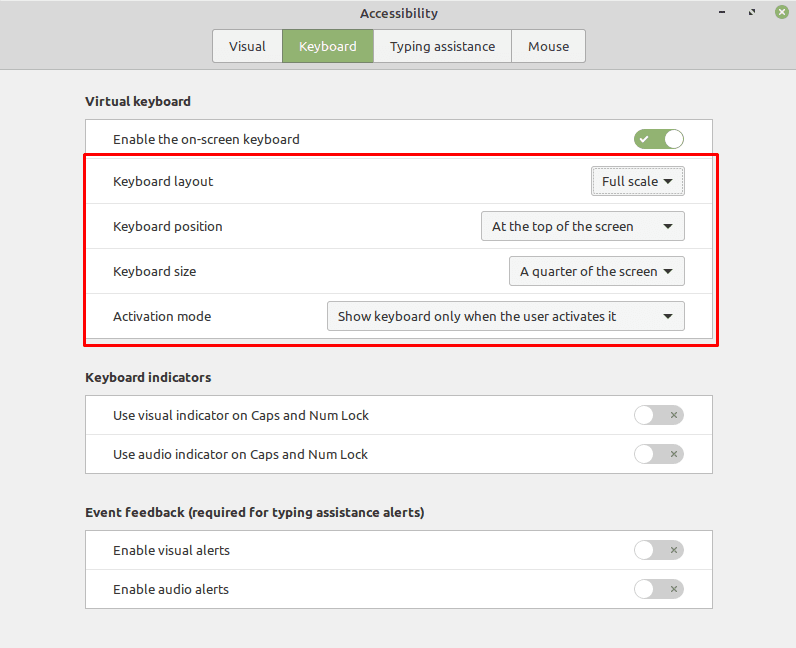The width and height of the screenshot is (796, 648).
Task: Click the Enable the on-screen keyboard label
Action: click(x=206, y=139)
